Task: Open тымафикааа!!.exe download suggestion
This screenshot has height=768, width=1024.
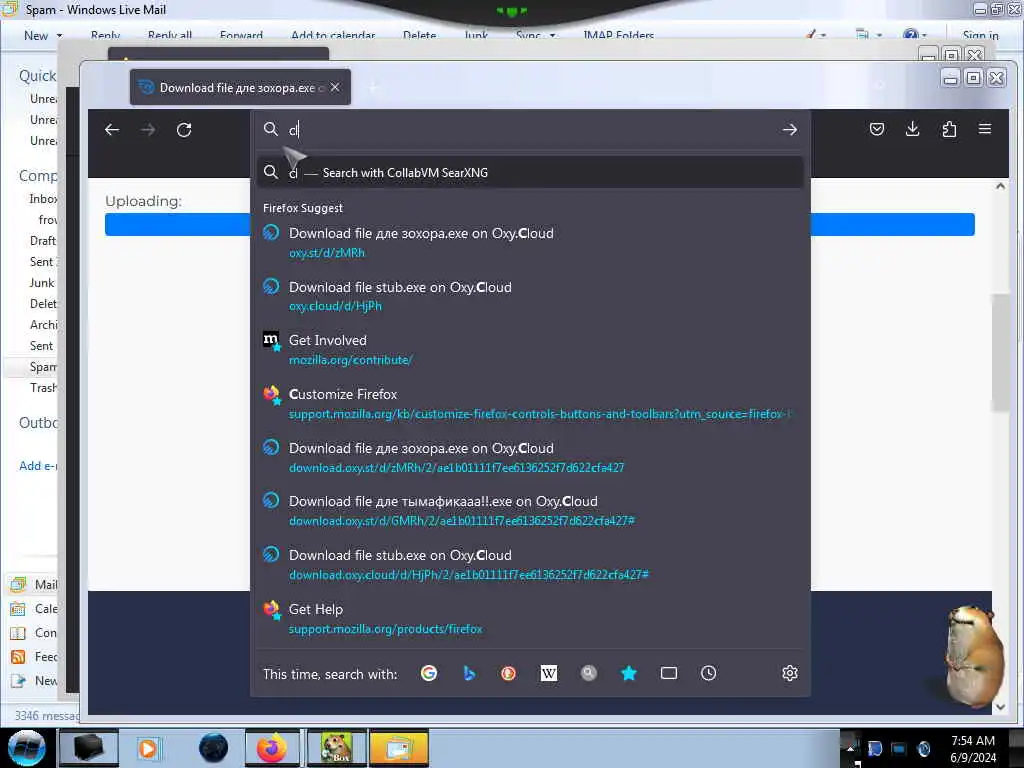Action: (x=530, y=511)
